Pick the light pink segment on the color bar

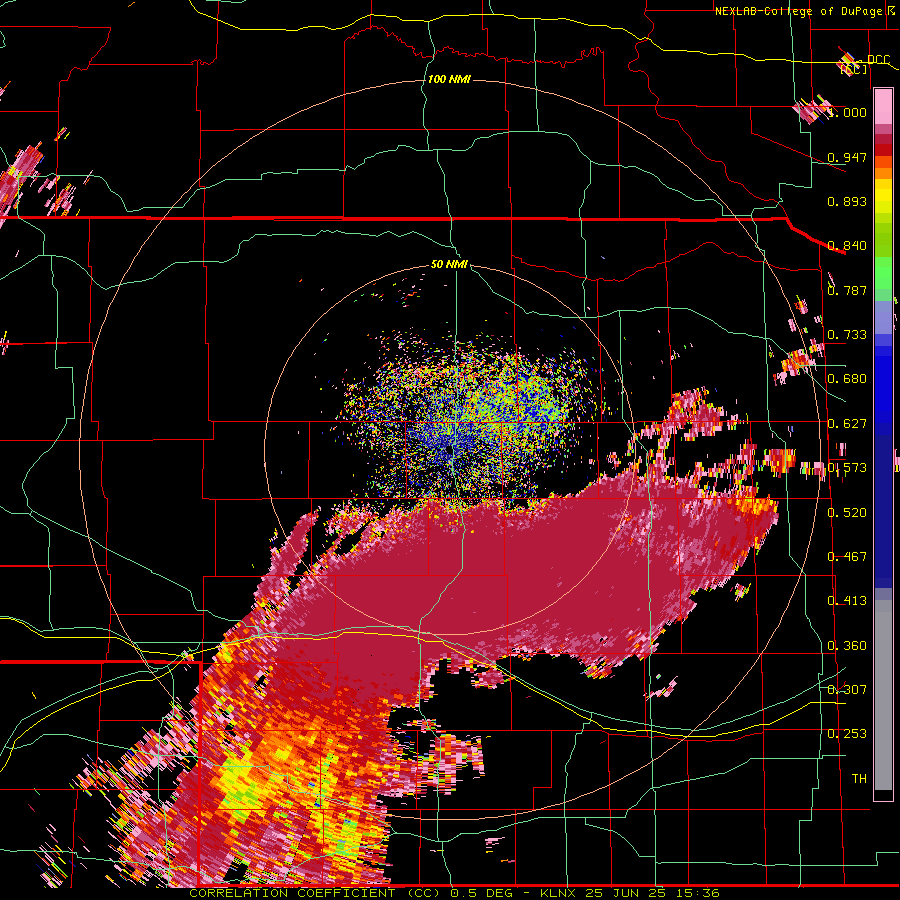pyautogui.click(x=883, y=107)
